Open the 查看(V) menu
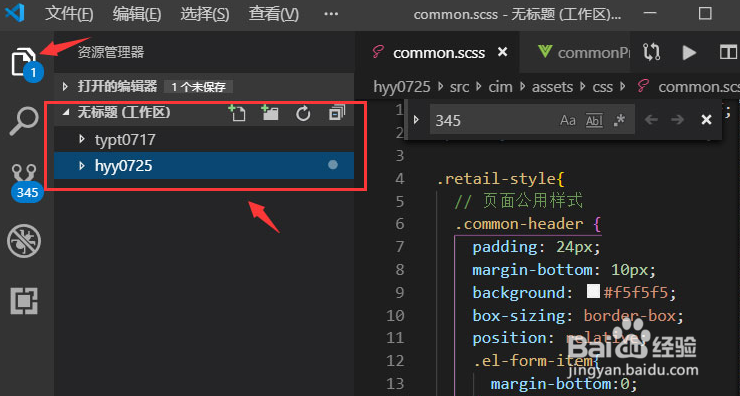The width and height of the screenshot is (740, 396). [273, 14]
